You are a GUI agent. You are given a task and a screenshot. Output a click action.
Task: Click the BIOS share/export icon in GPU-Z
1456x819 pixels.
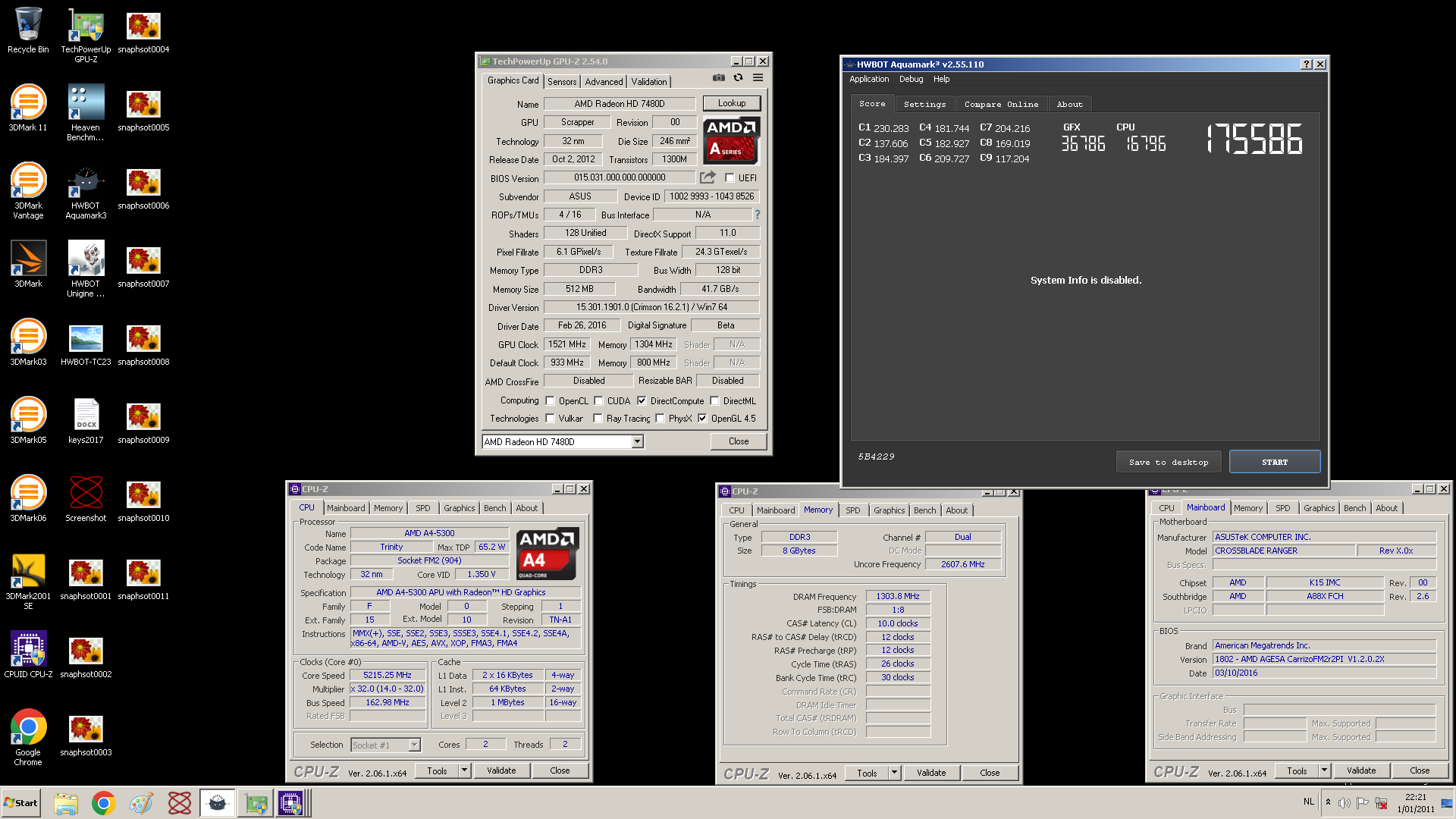pyautogui.click(x=708, y=177)
